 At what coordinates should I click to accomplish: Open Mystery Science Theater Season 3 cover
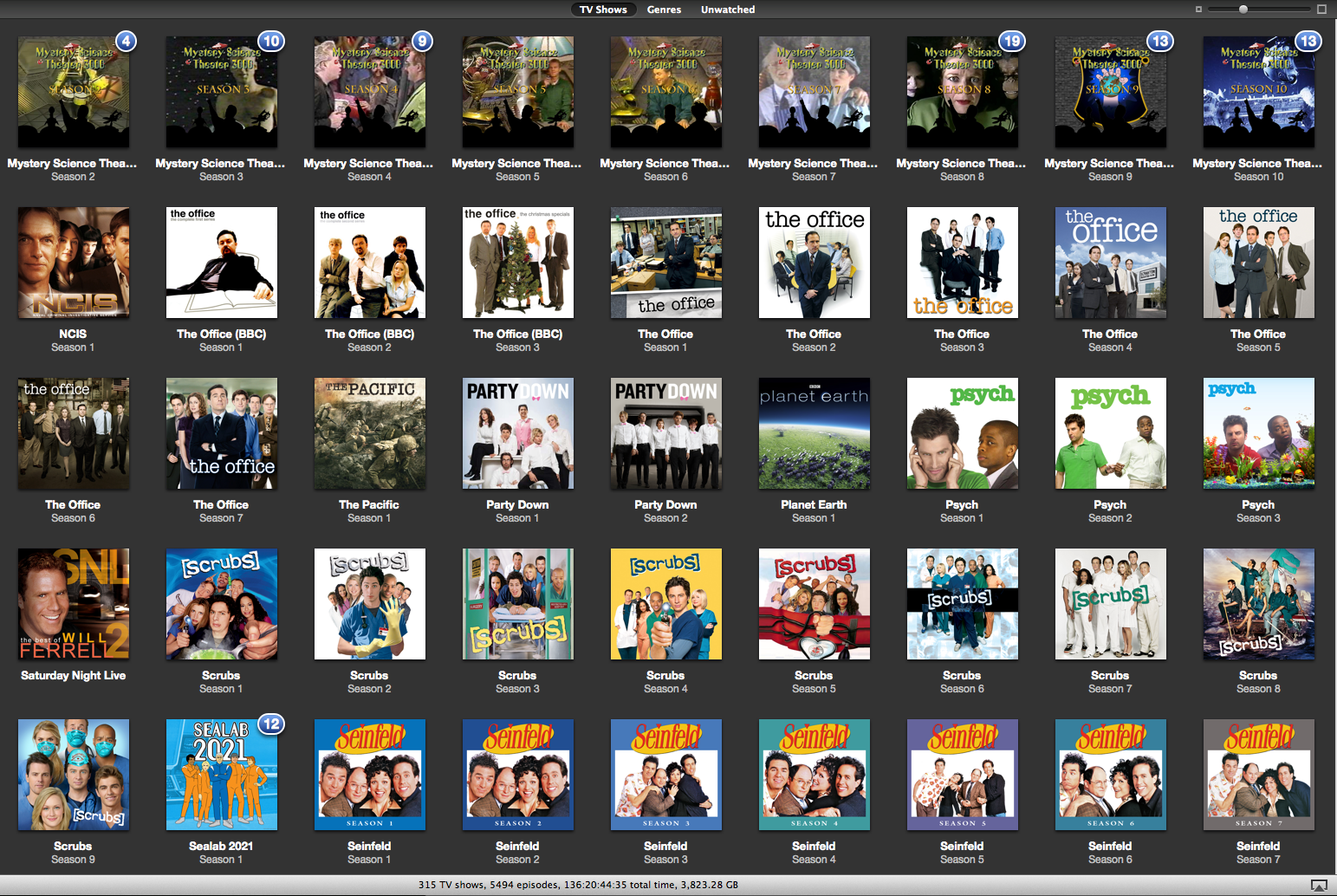coord(222,92)
